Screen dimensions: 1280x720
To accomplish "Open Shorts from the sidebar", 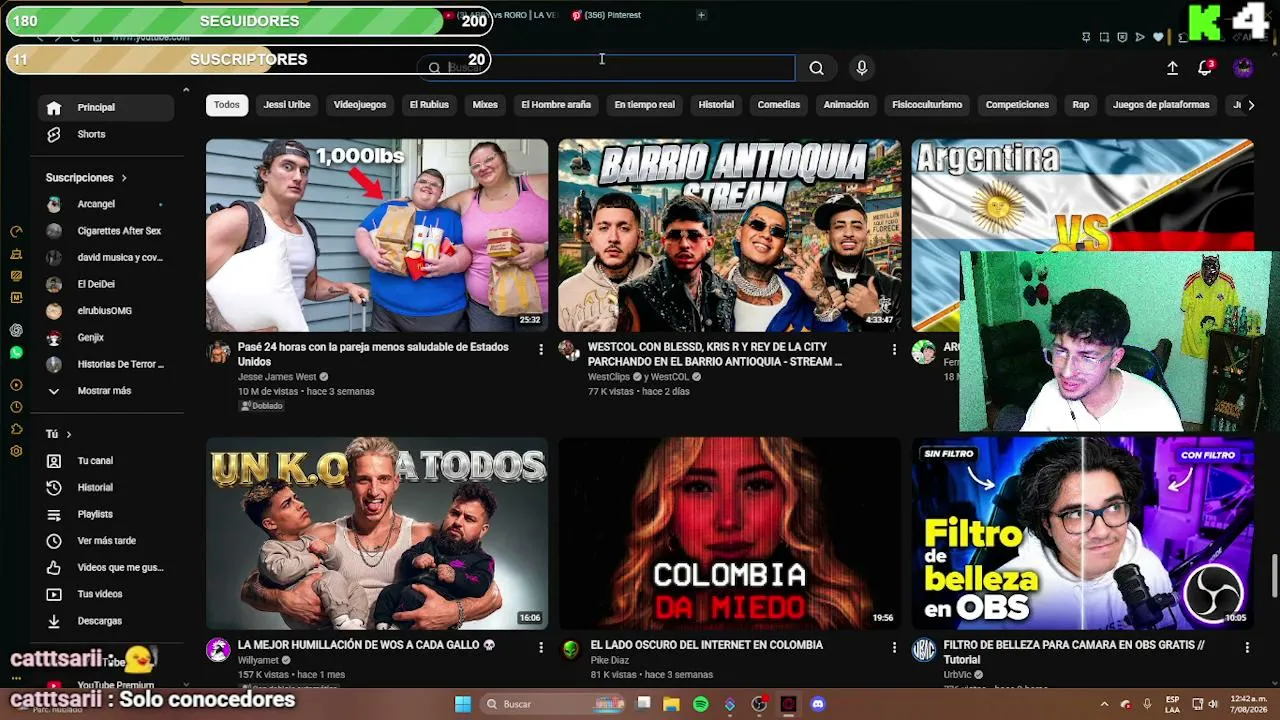I will [91, 134].
